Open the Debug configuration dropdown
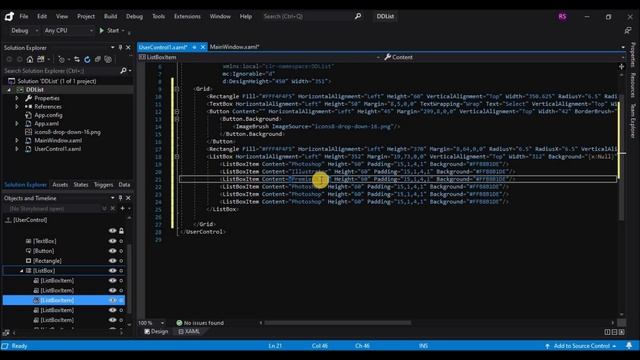This screenshot has height=360, width=640. (x=24, y=31)
